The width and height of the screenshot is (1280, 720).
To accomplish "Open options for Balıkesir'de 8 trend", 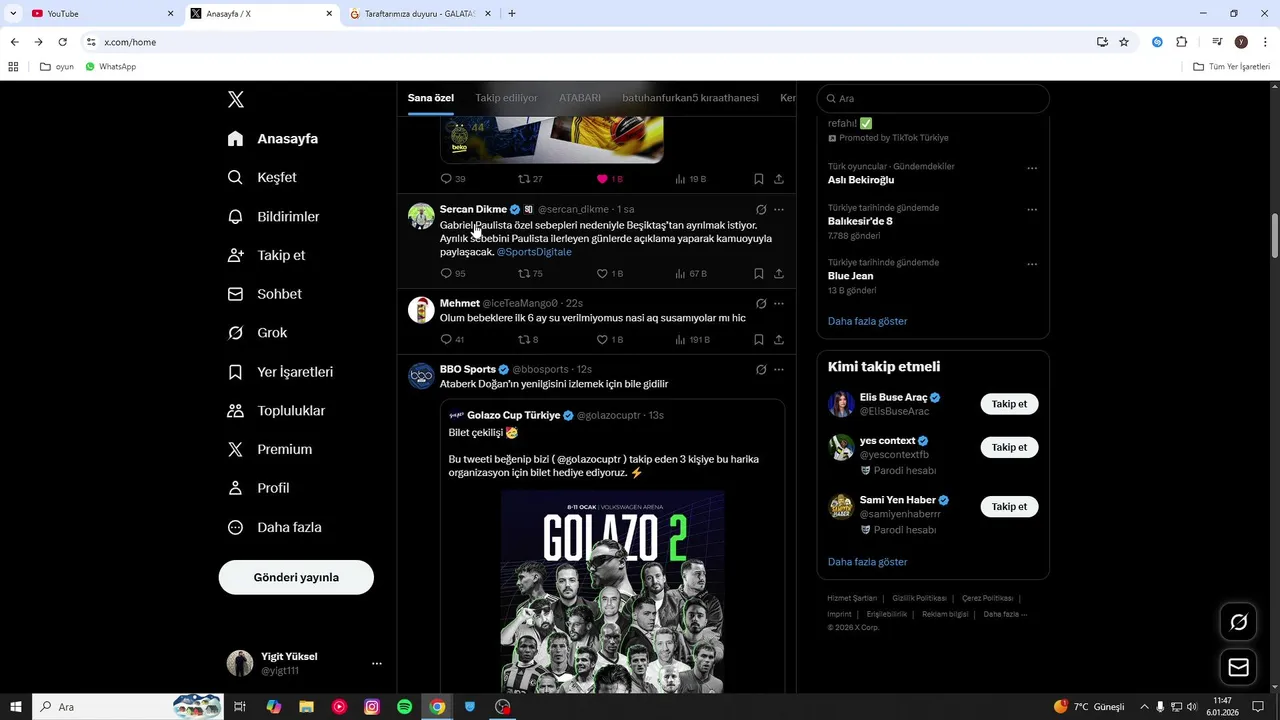I will [1032, 210].
